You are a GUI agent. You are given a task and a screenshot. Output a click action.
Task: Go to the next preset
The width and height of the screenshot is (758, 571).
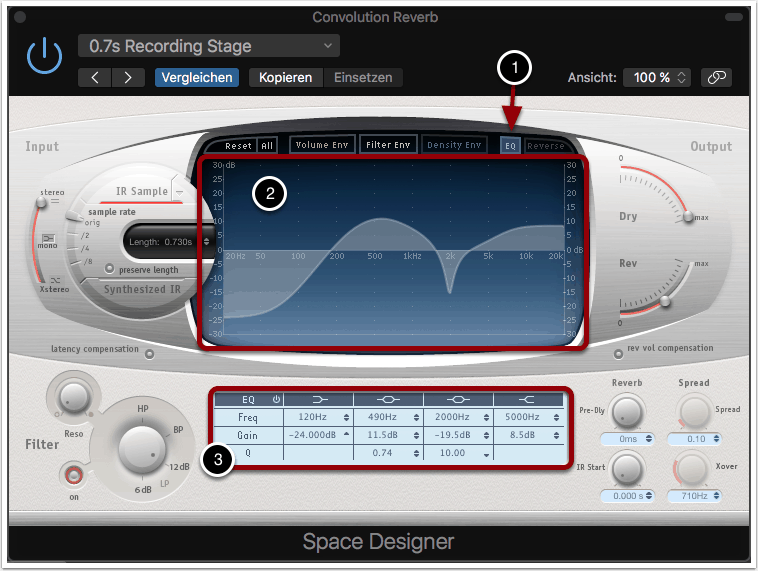128,77
